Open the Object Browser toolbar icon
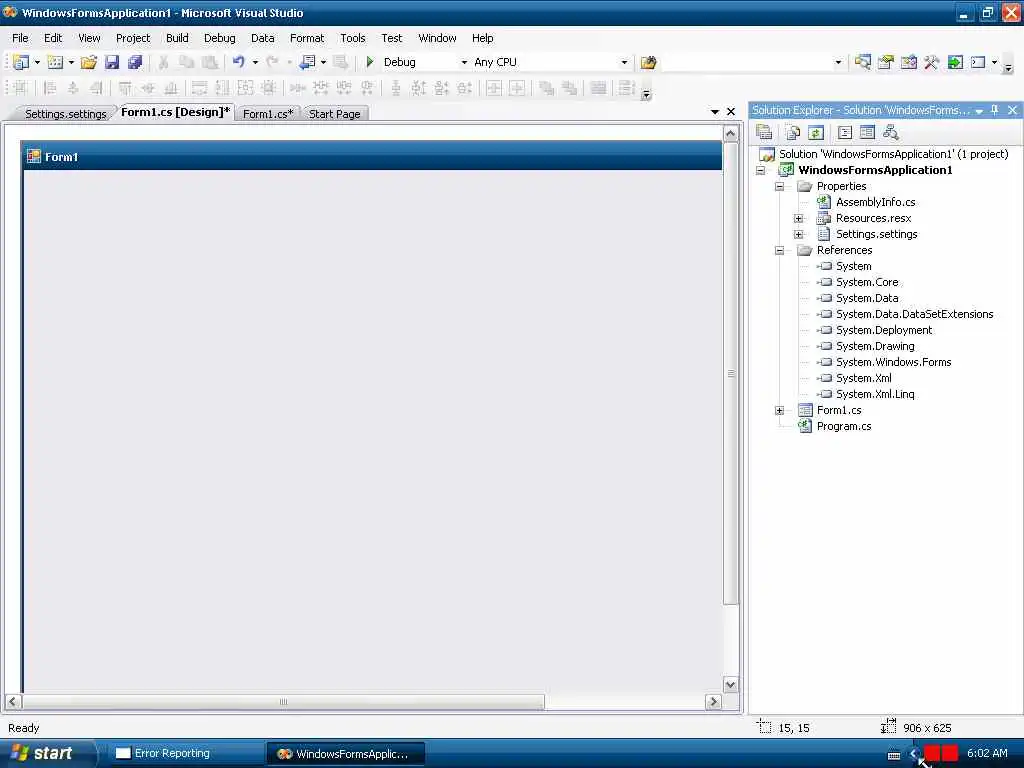 click(x=908, y=62)
